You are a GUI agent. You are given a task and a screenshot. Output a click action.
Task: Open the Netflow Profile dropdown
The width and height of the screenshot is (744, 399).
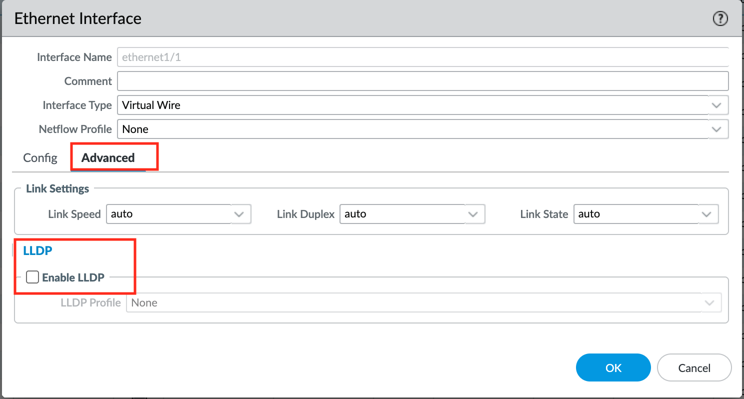click(x=423, y=129)
